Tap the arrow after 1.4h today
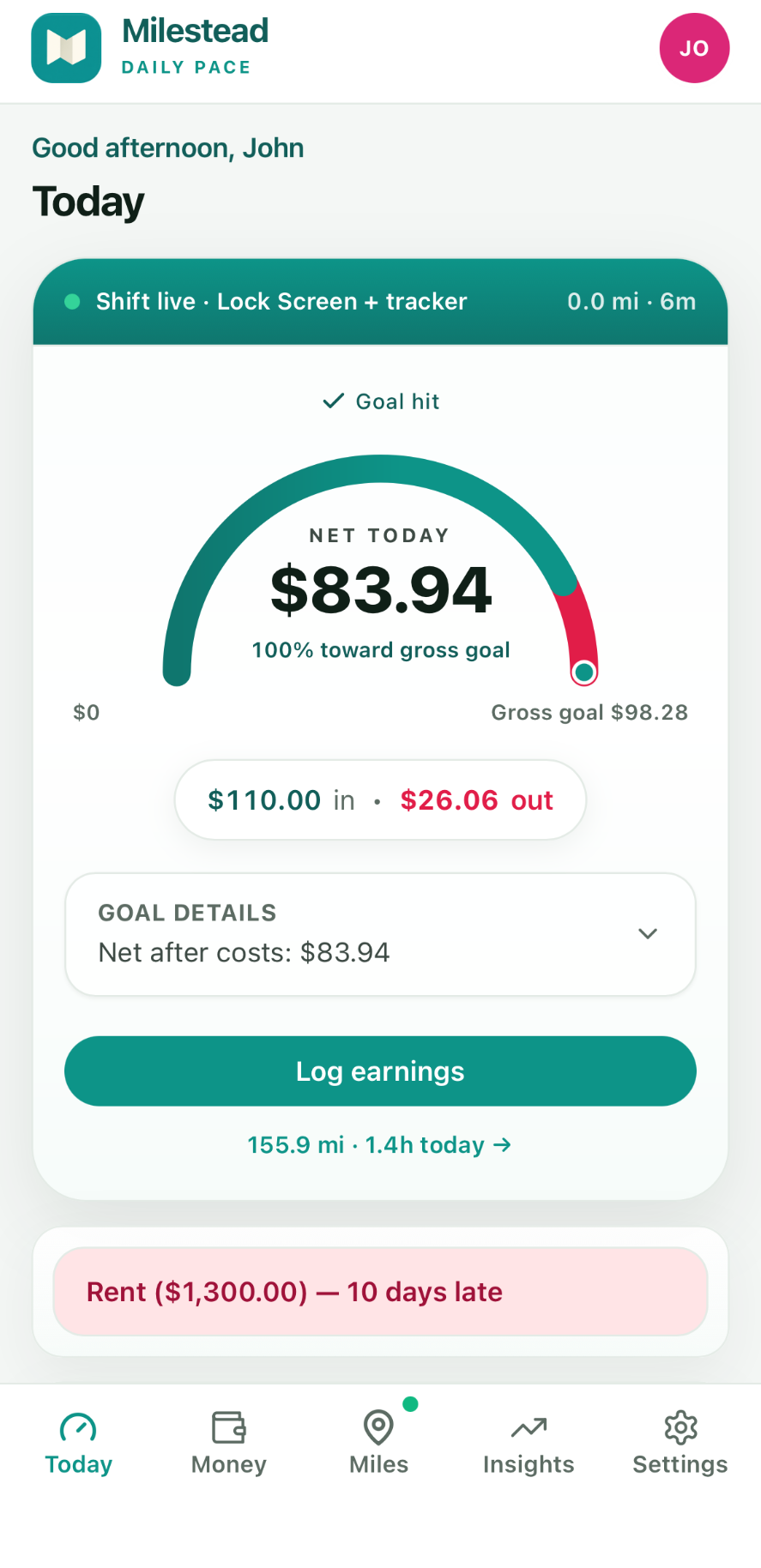Viewport: 761px width, 1568px height. tap(503, 1144)
